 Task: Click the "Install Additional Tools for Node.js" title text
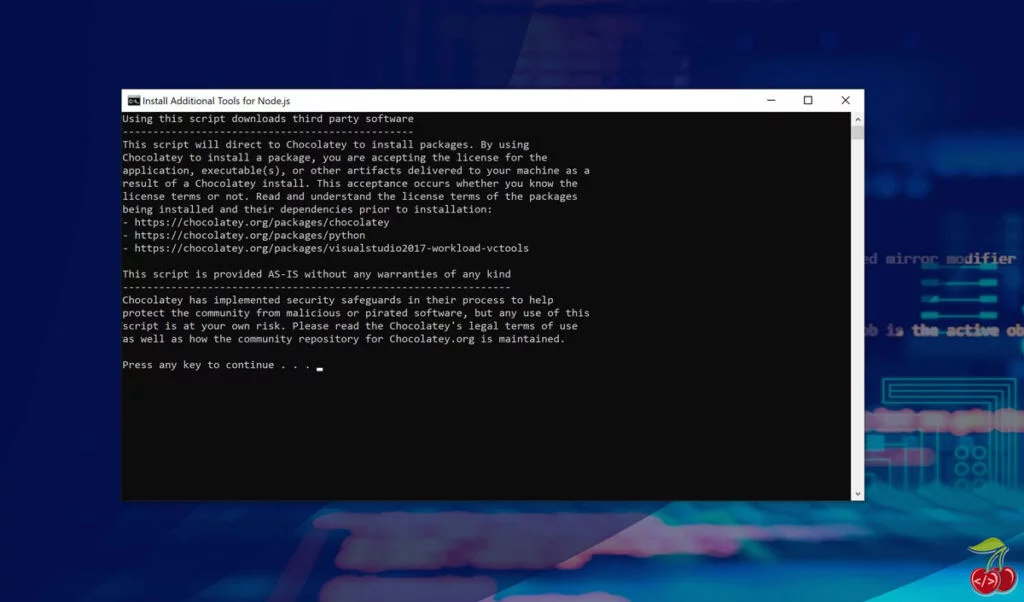click(x=216, y=101)
